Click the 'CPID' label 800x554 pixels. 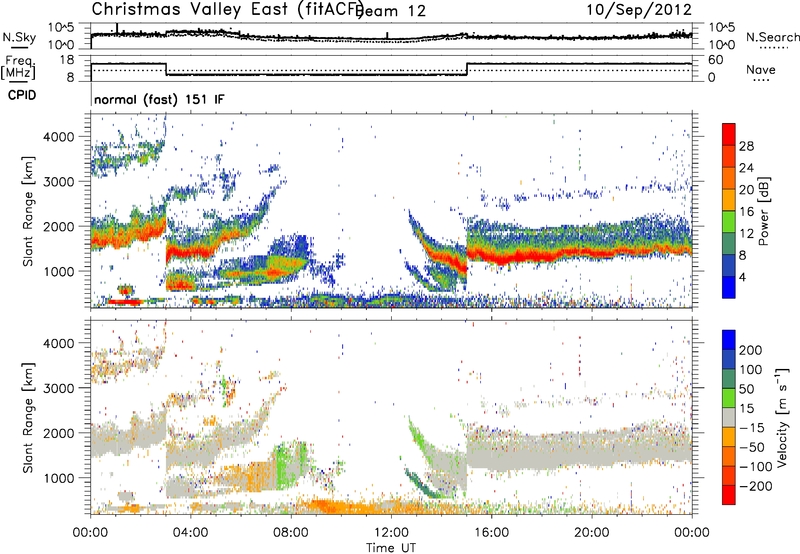(22, 95)
